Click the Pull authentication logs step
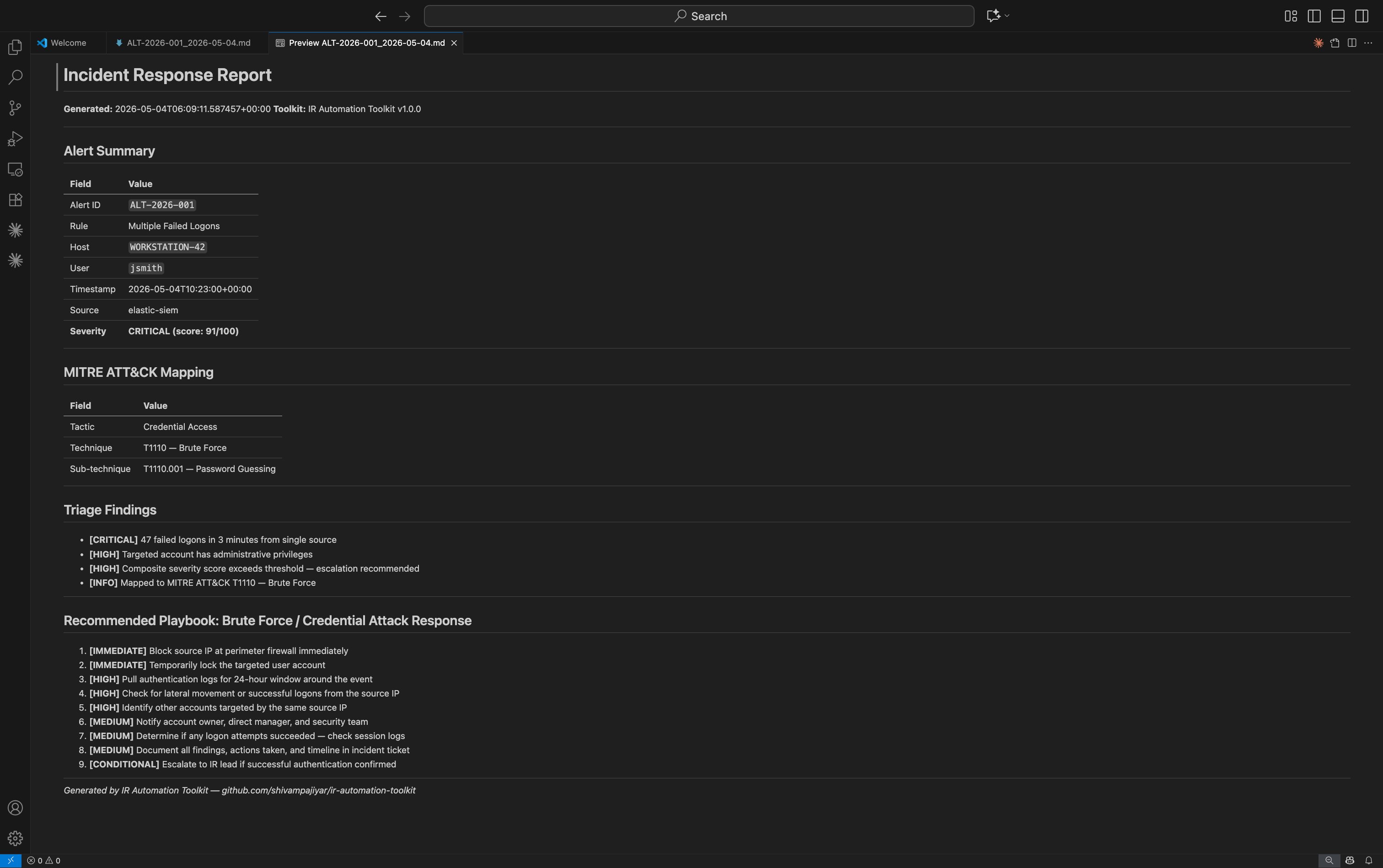Screen dimensions: 1383x868 (x=231, y=680)
